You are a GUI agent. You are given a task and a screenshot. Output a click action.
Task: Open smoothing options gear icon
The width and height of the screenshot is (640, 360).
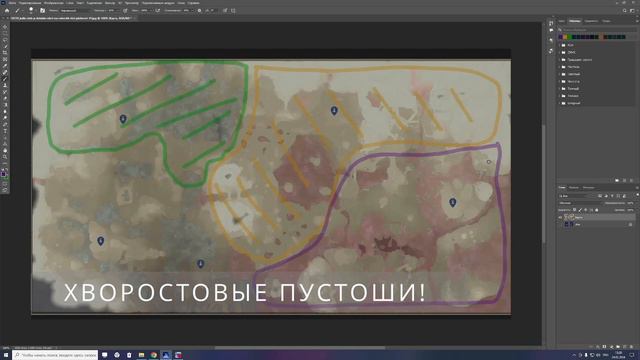199,11
